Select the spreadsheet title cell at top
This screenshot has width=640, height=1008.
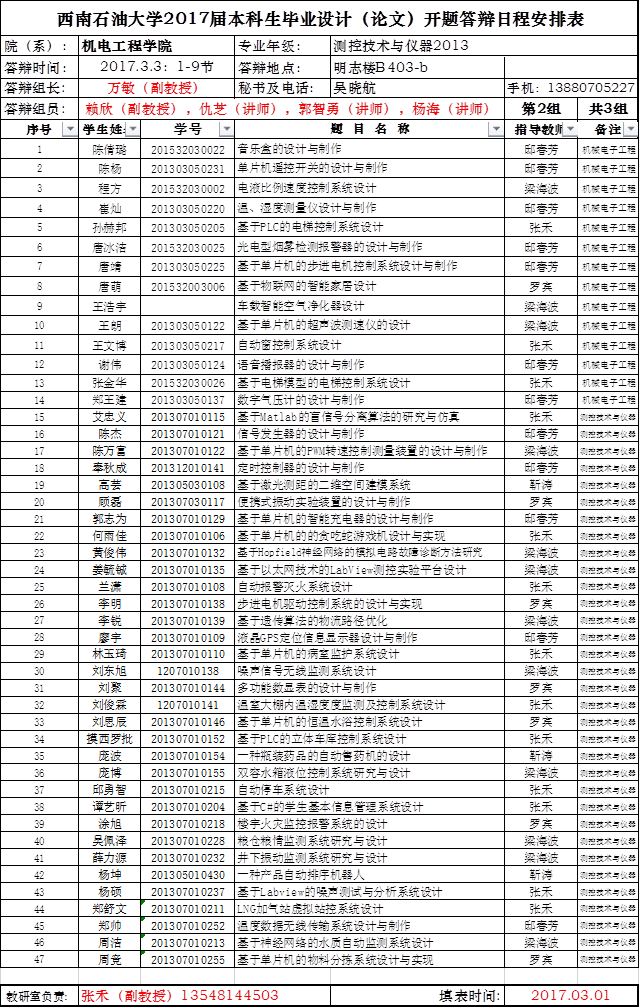tap(320, 20)
